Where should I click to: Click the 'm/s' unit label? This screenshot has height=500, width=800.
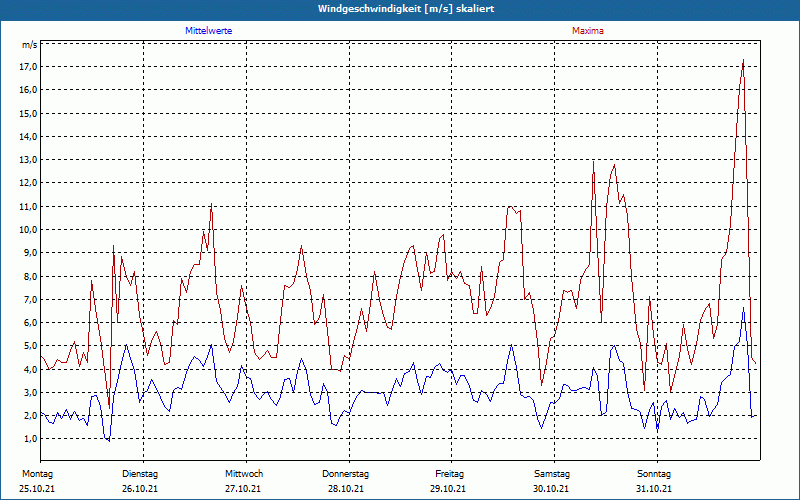click(x=29, y=44)
